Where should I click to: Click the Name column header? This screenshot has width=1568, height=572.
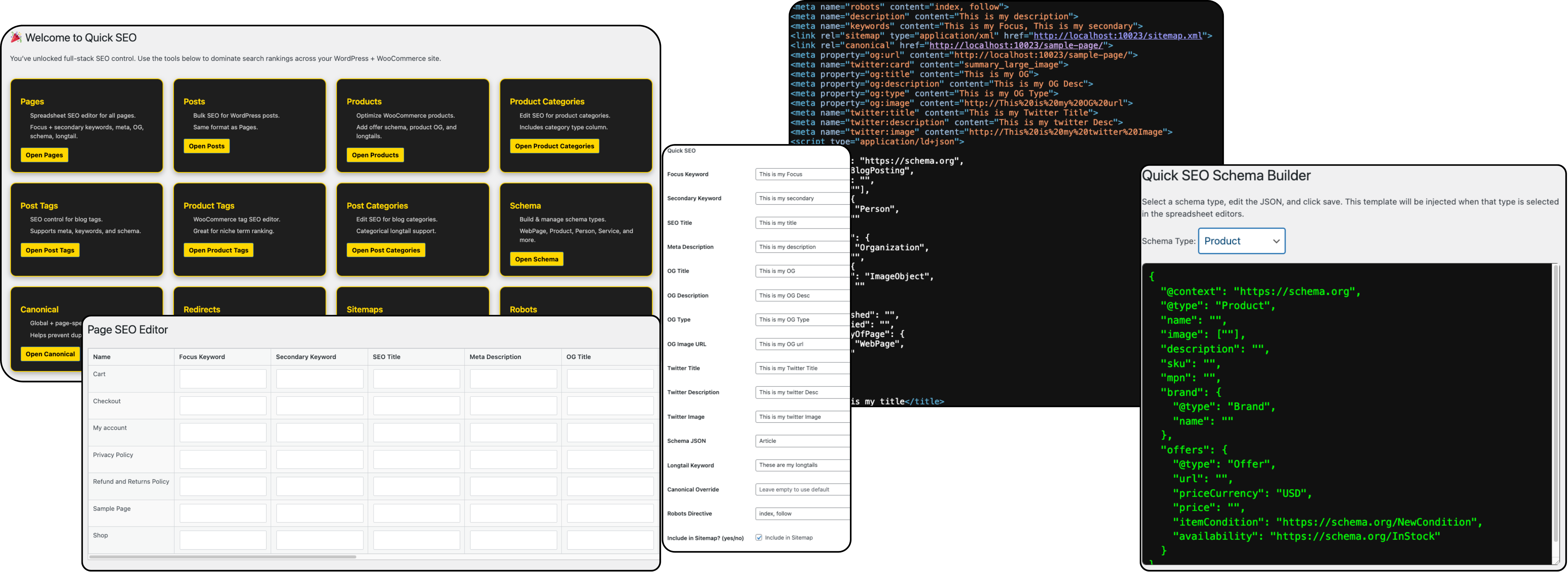click(102, 357)
